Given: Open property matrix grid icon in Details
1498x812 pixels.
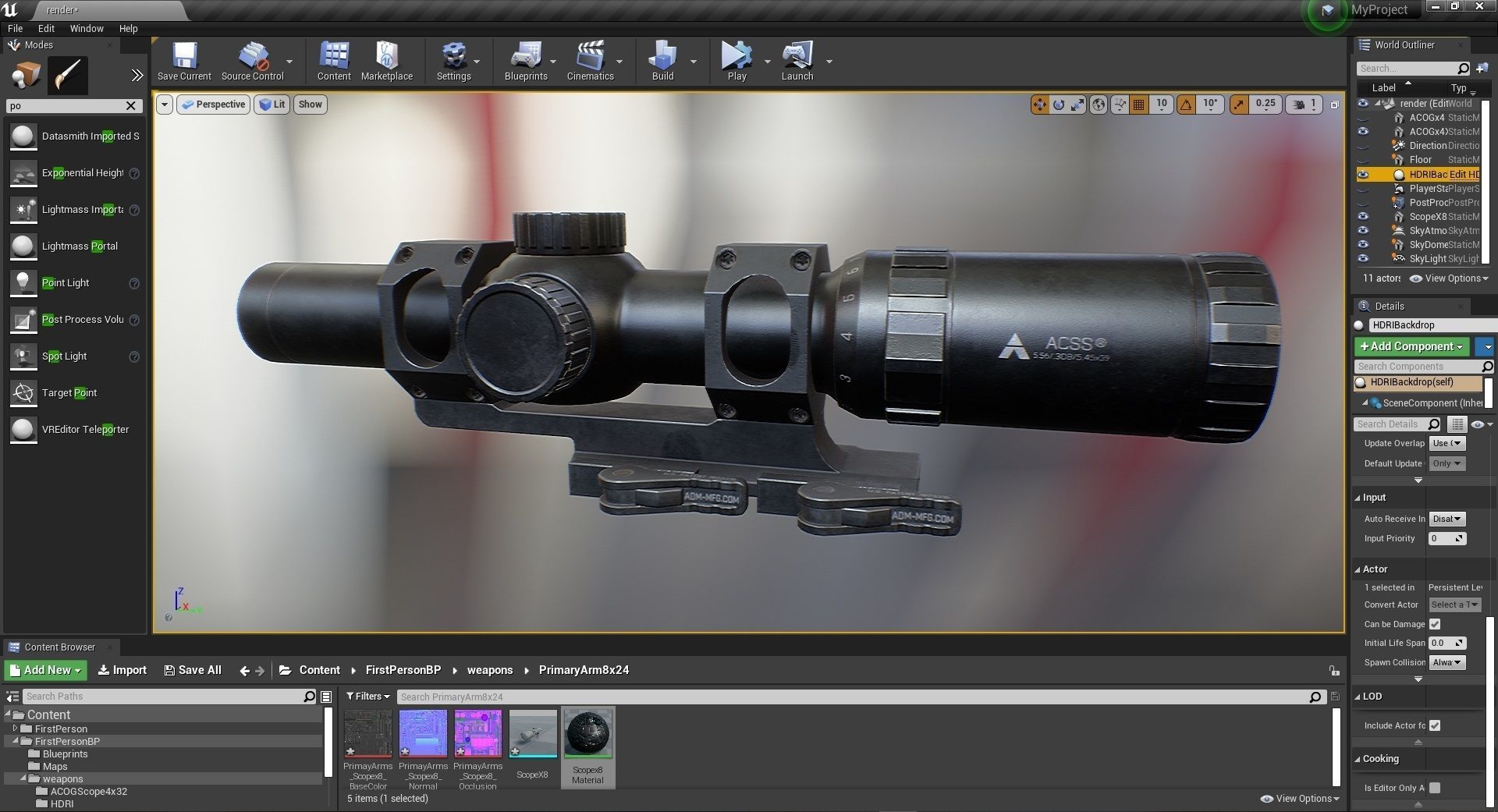Looking at the screenshot, I should pyautogui.click(x=1457, y=424).
